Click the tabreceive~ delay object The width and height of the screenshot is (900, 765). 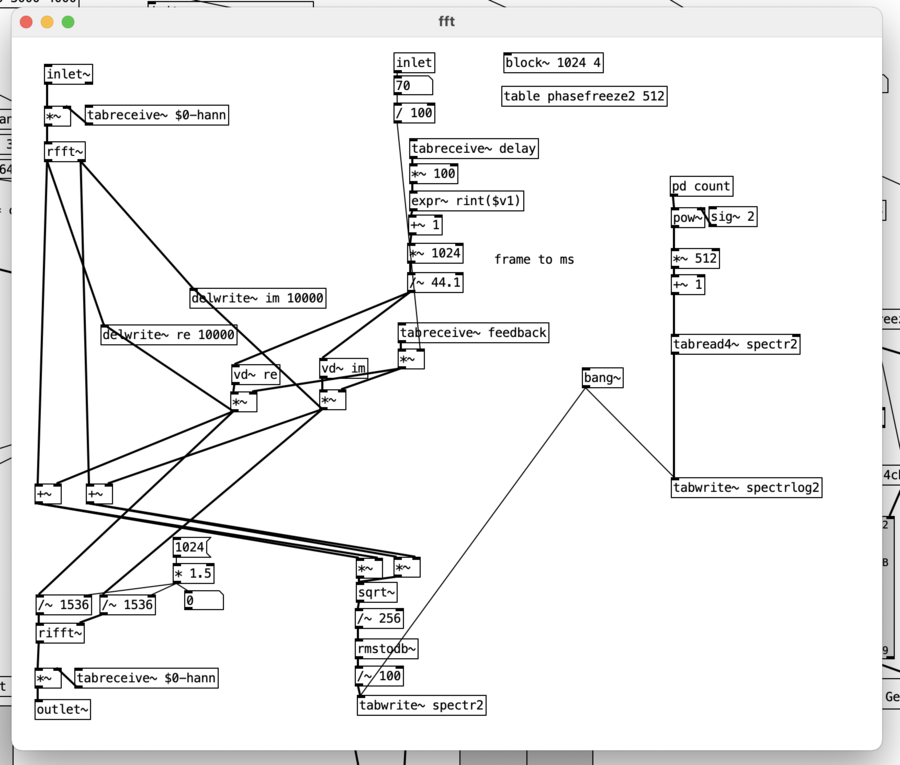point(474,148)
